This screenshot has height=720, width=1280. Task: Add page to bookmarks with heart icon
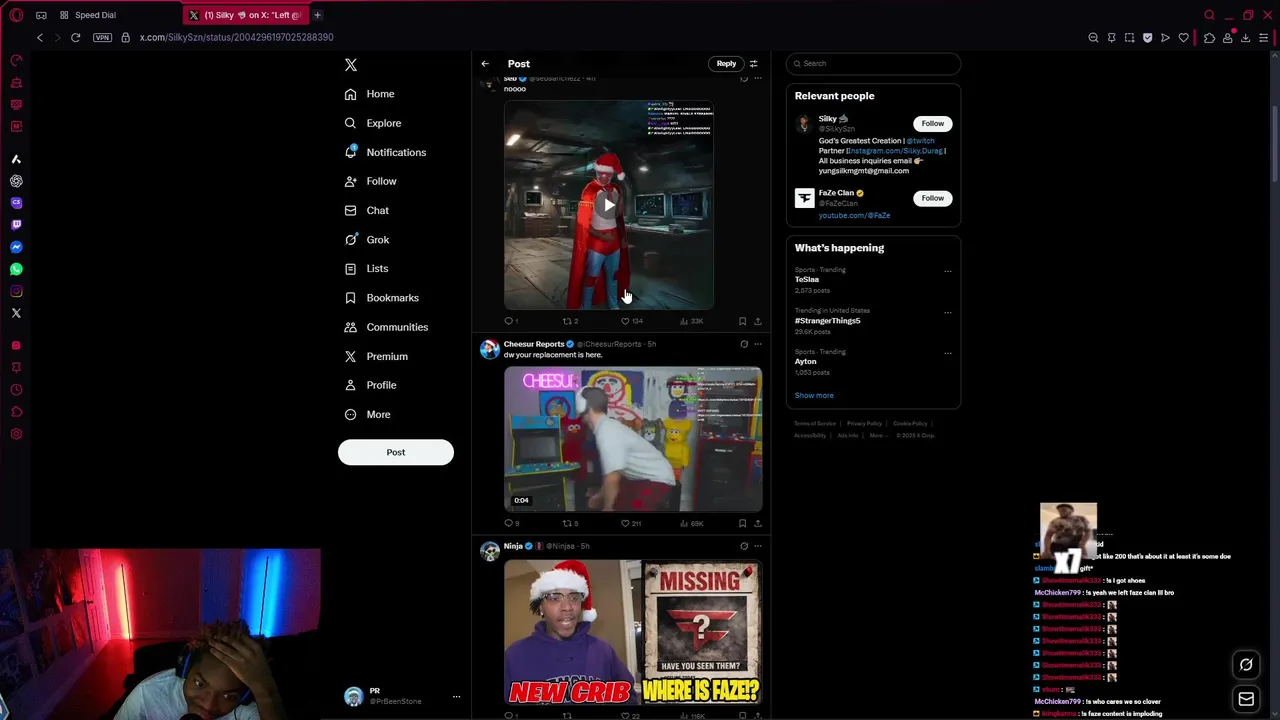point(1183,38)
